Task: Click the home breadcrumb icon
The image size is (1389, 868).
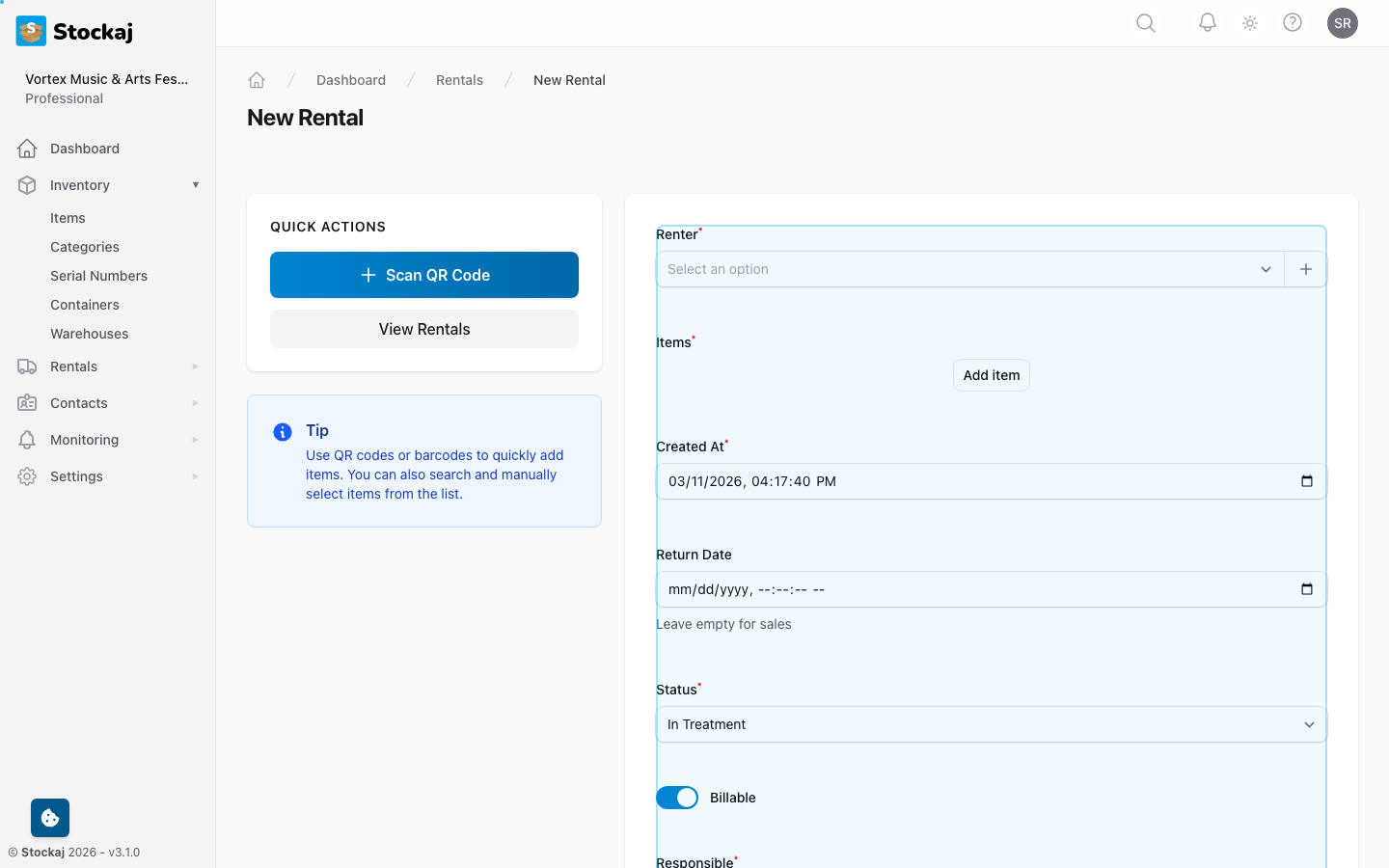Action: 257,79
